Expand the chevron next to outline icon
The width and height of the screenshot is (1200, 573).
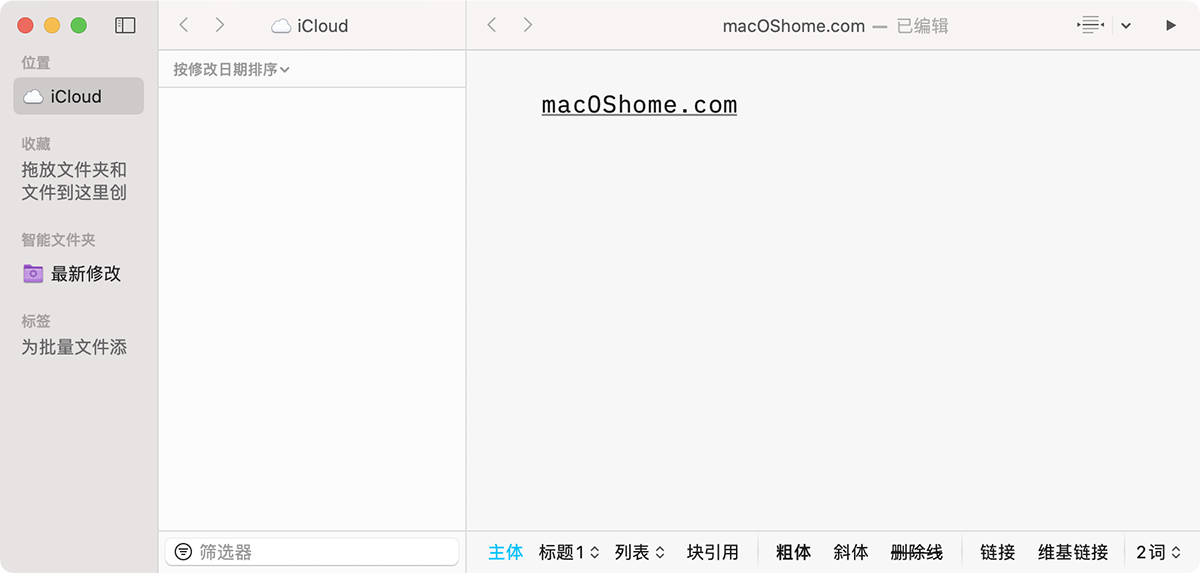[1126, 26]
